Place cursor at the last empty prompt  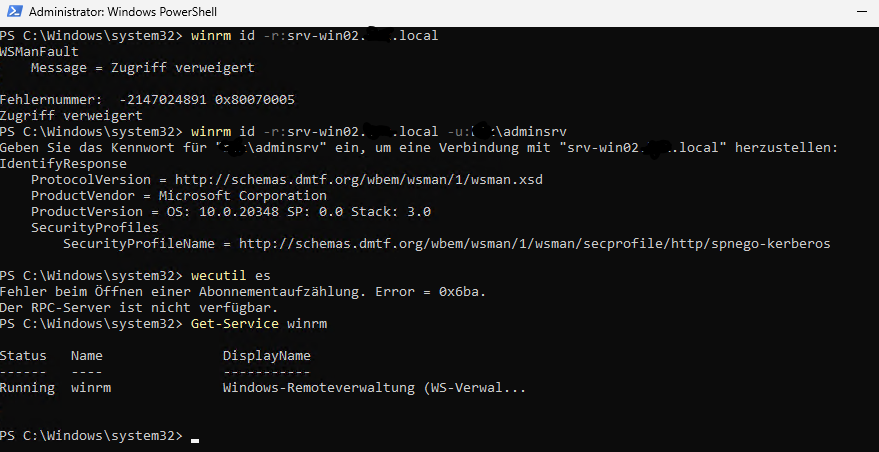coord(195,436)
